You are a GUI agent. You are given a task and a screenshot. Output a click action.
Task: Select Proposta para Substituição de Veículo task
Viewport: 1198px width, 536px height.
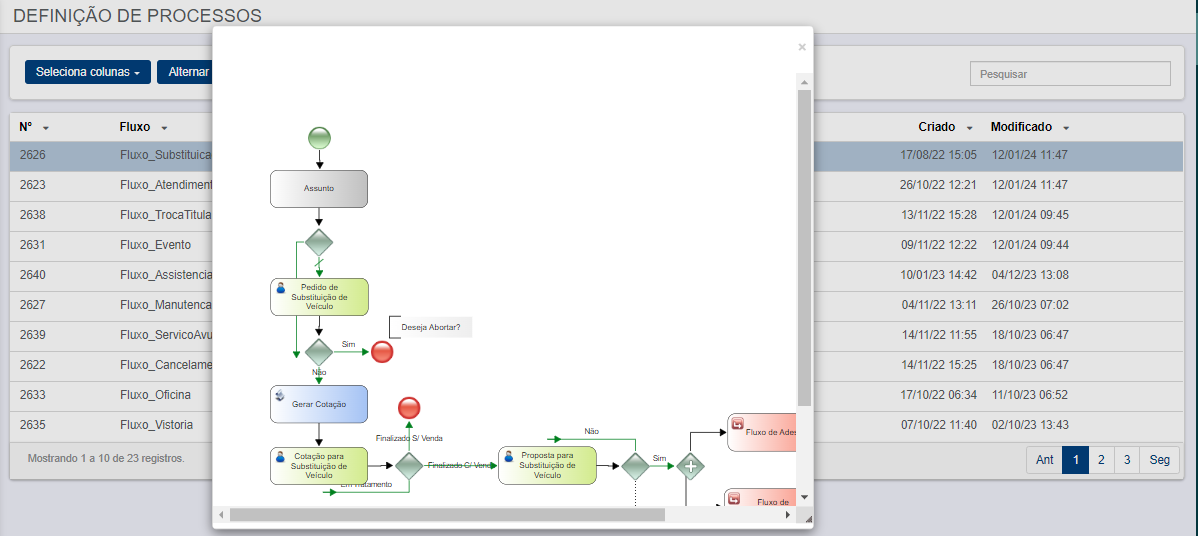547,466
